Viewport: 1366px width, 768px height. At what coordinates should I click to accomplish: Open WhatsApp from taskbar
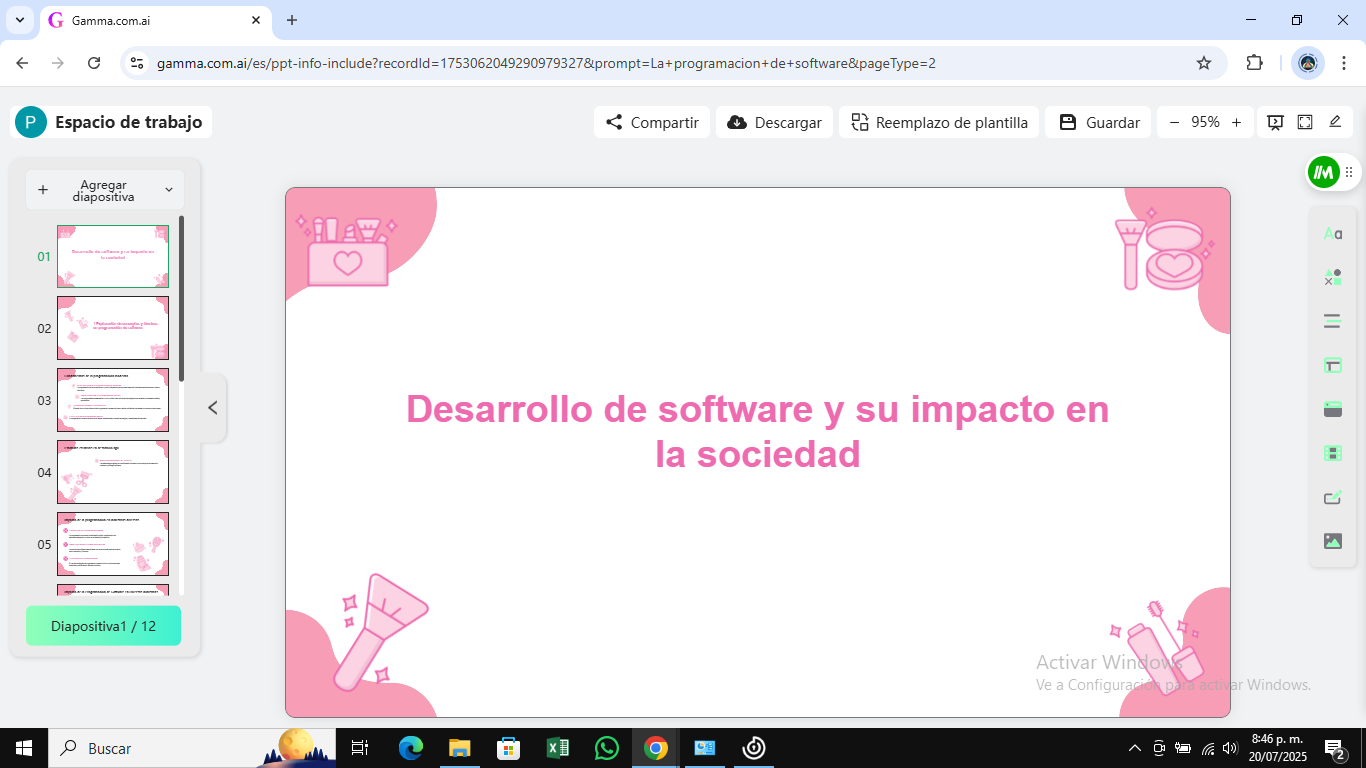(x=606, y=748)
